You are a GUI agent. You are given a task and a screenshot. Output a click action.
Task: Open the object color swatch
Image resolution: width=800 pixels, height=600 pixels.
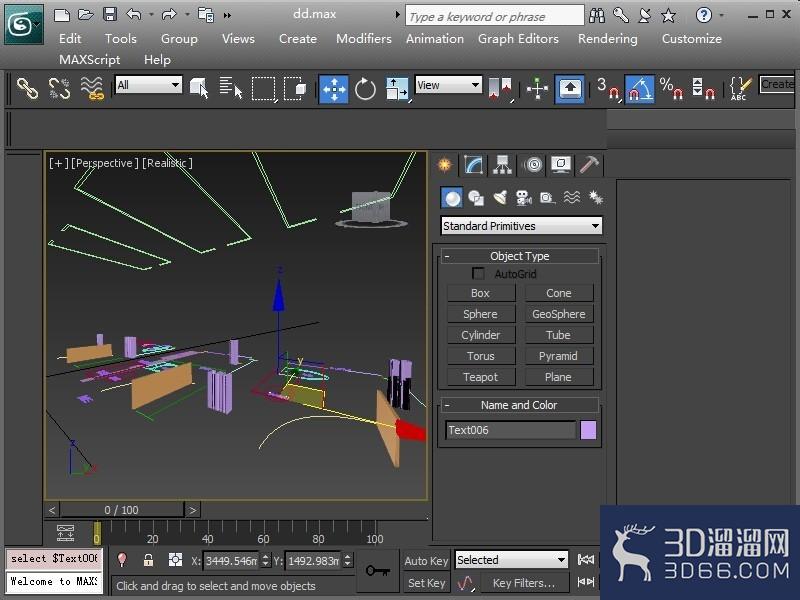[588, 430]
